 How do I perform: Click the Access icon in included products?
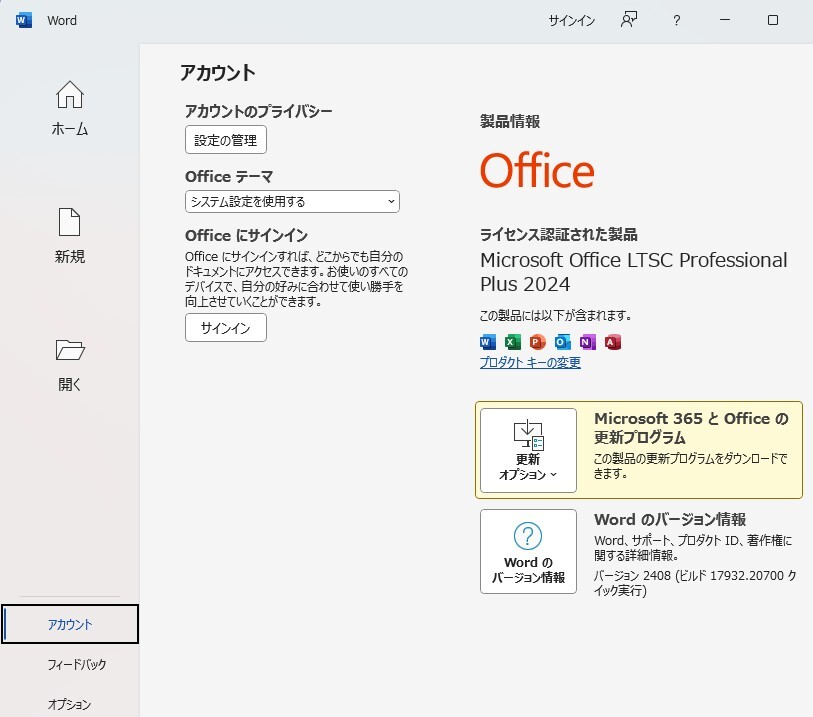pyautogui.click(x=612, y=342)
